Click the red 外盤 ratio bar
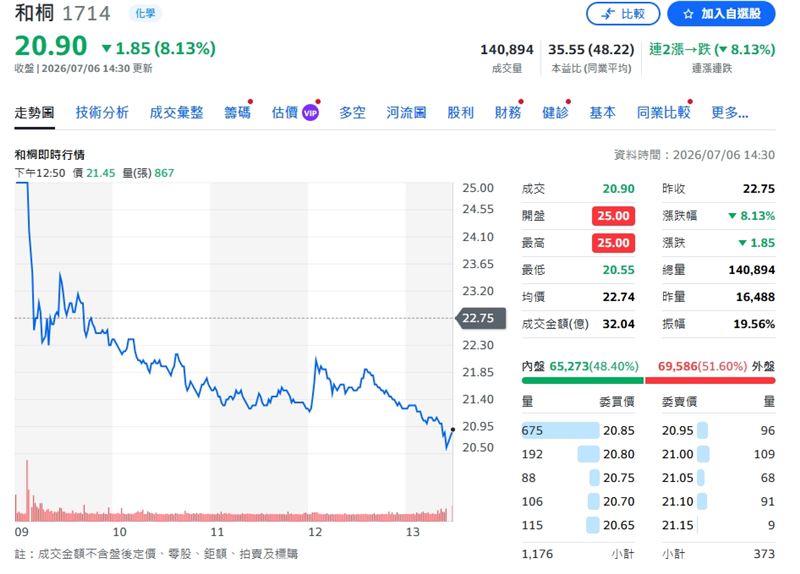 (x=710, y=380)
